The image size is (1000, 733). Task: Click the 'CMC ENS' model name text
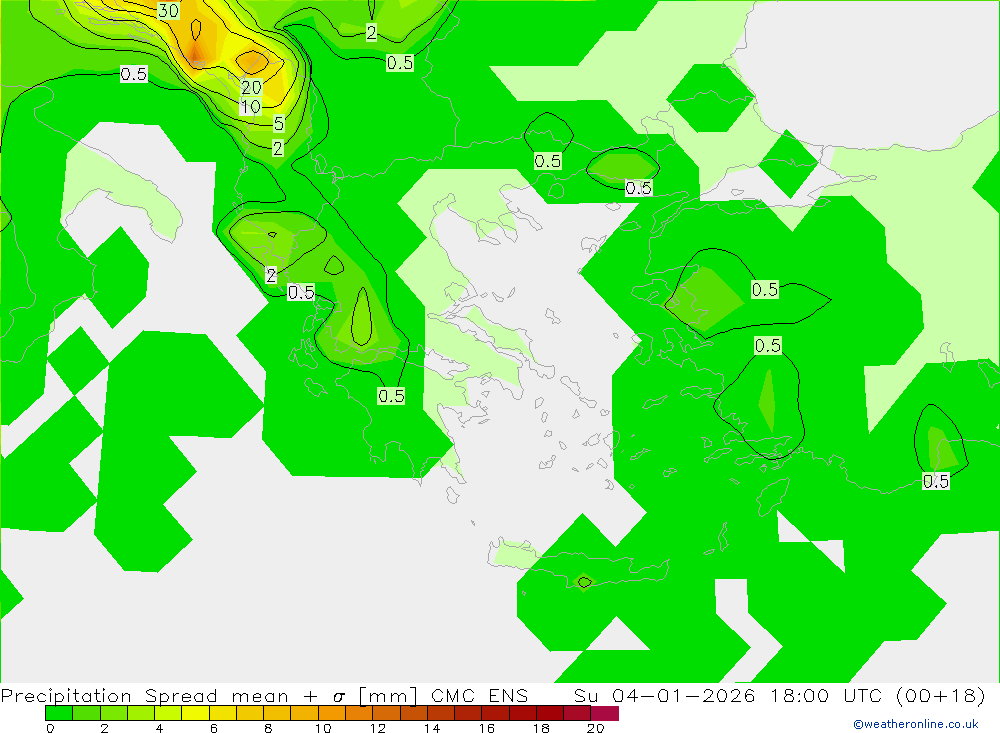click(x=480, y=695)
